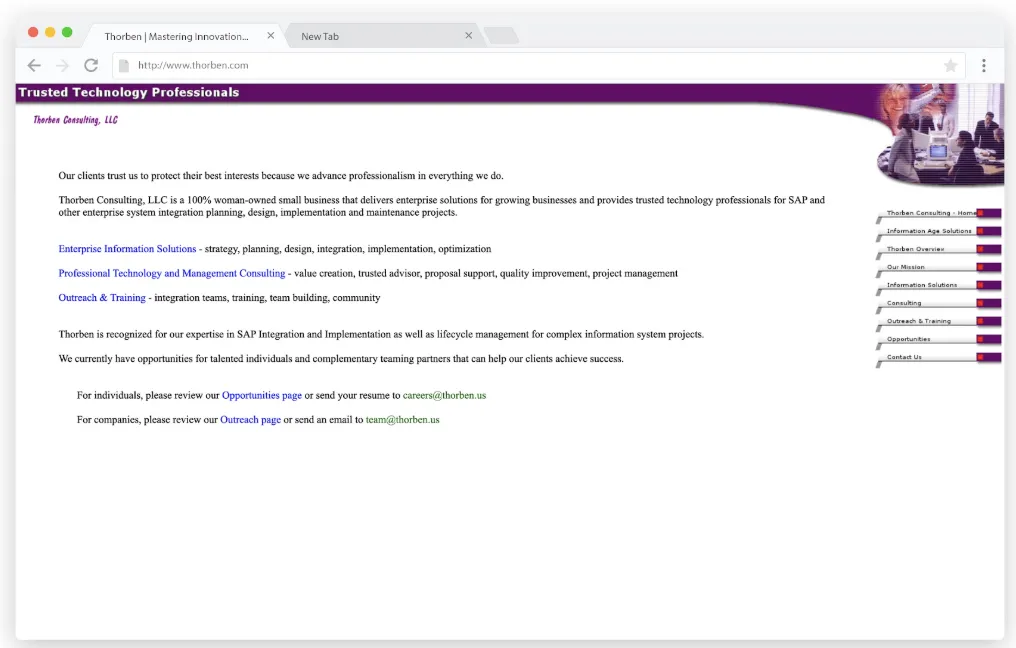Open the browser three-dot menu
This screenshot has width=1016, height=648.
984,65
